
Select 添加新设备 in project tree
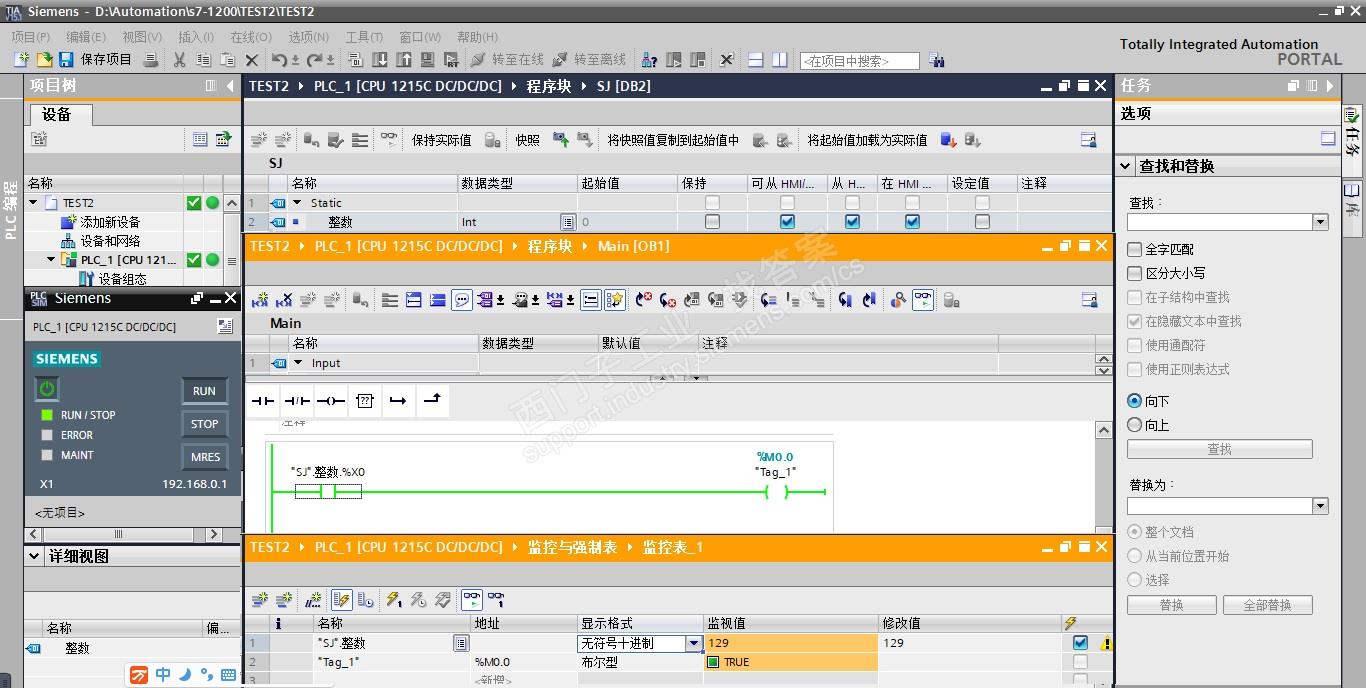110,222
